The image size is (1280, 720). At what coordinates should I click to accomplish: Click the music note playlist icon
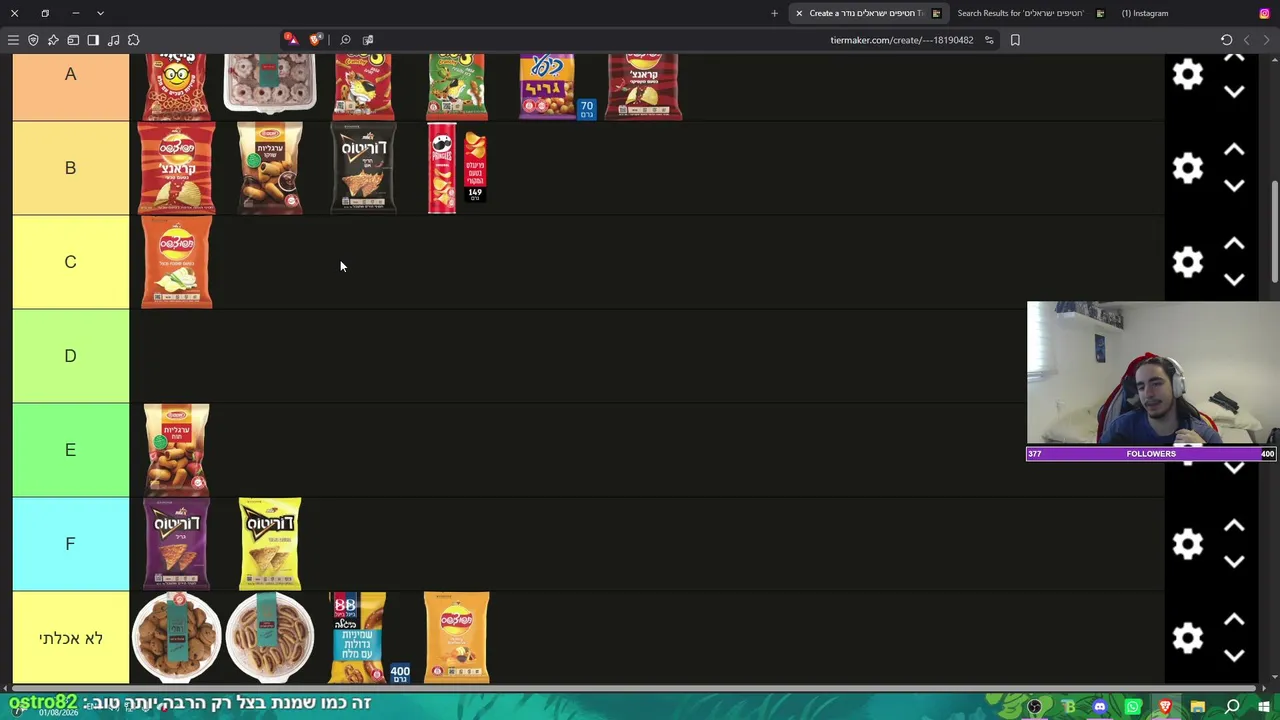click(x=113, y=40)
